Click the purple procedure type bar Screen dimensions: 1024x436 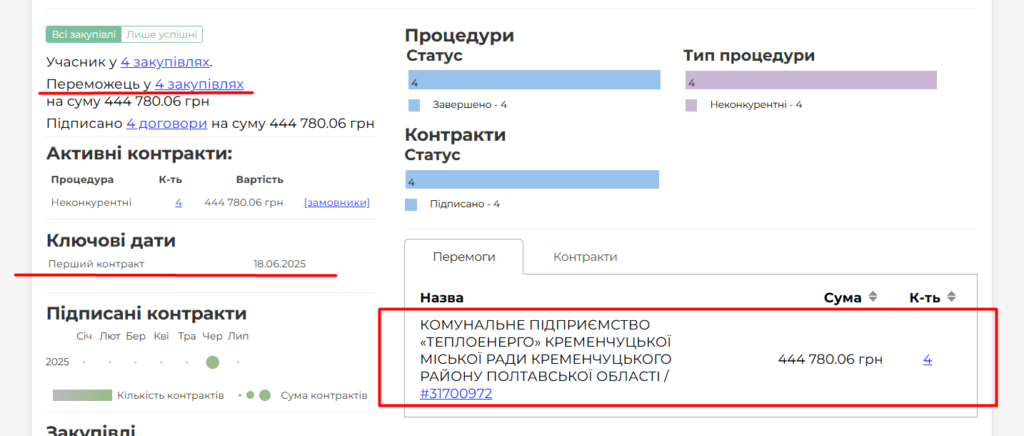811,81
